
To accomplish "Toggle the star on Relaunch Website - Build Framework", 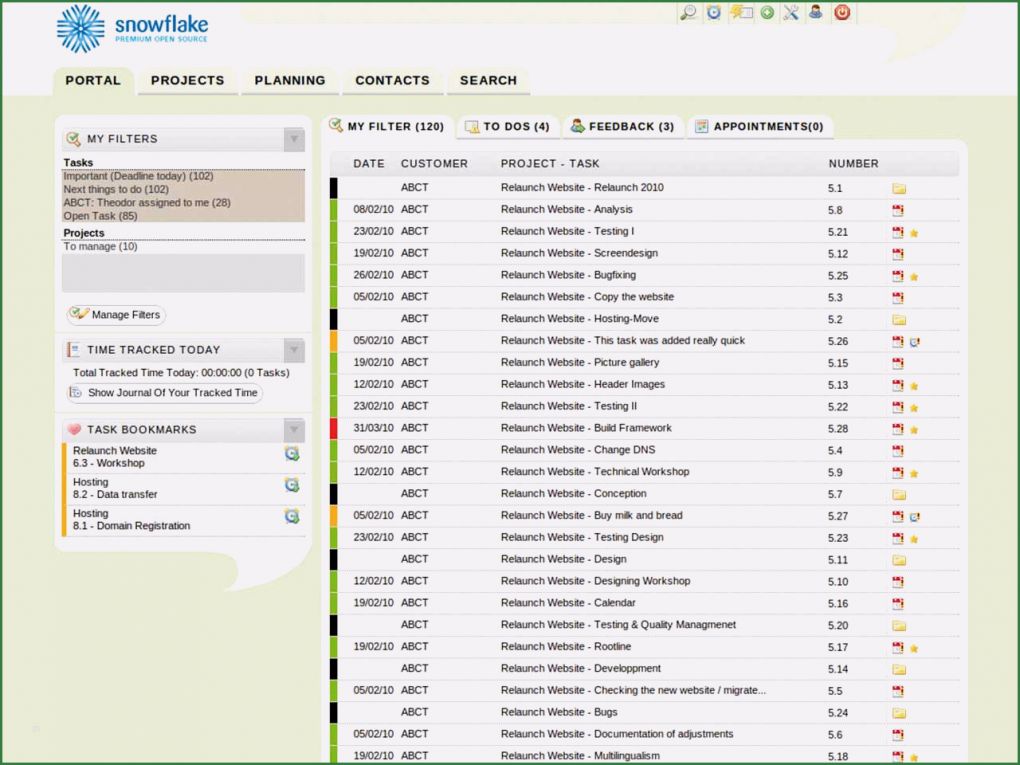I will click(x=913, y=428).
